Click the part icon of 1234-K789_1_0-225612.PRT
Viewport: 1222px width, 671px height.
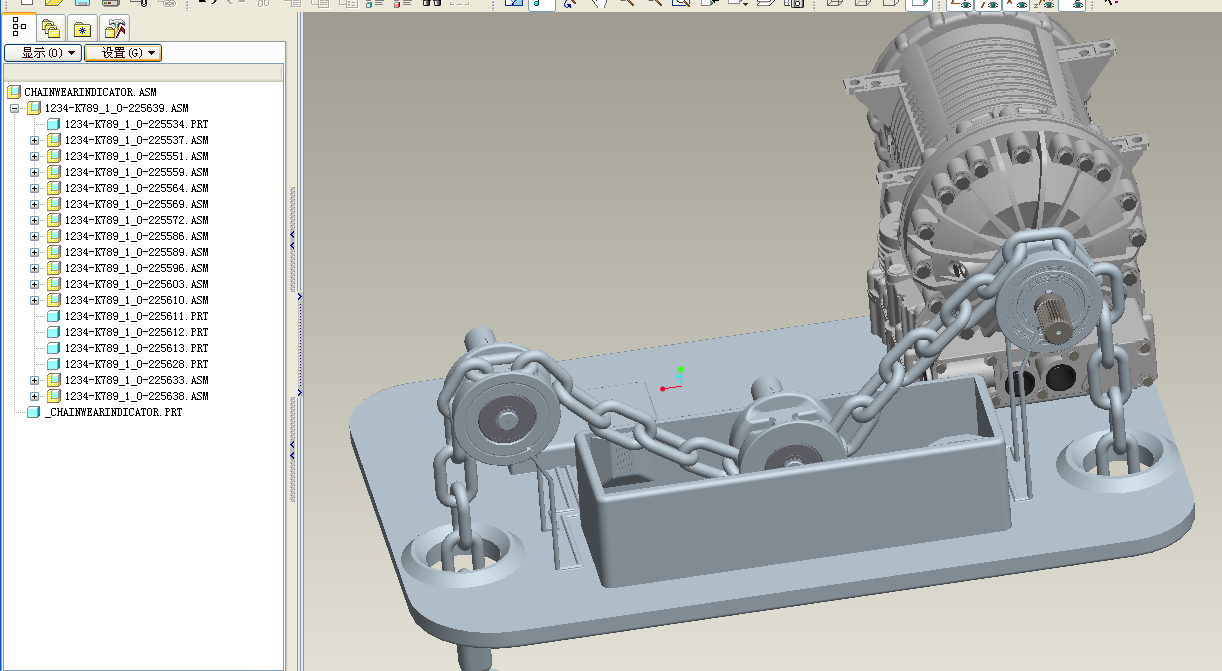click(x=54, y=332)
